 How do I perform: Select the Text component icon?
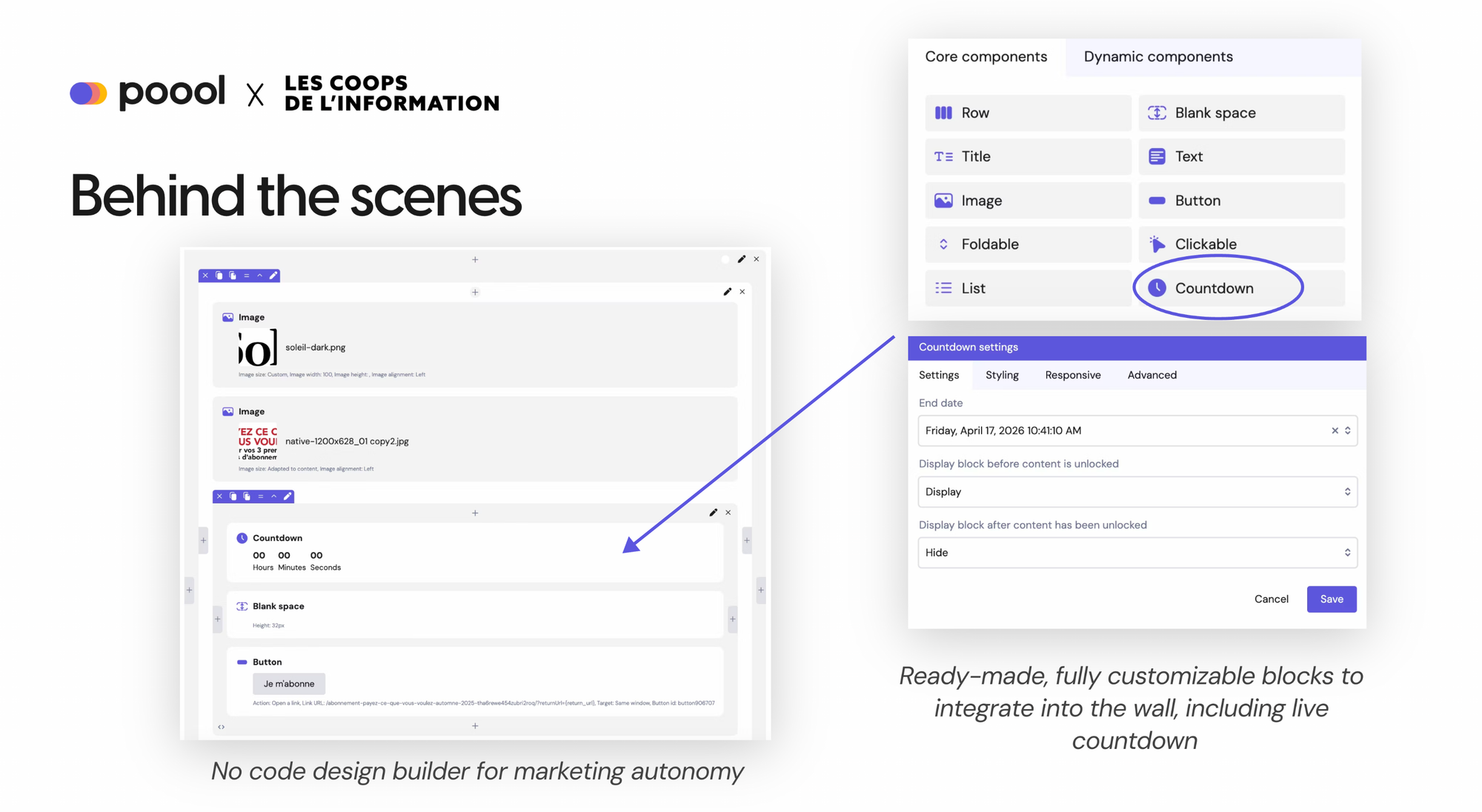click(x=1156, y=156)
